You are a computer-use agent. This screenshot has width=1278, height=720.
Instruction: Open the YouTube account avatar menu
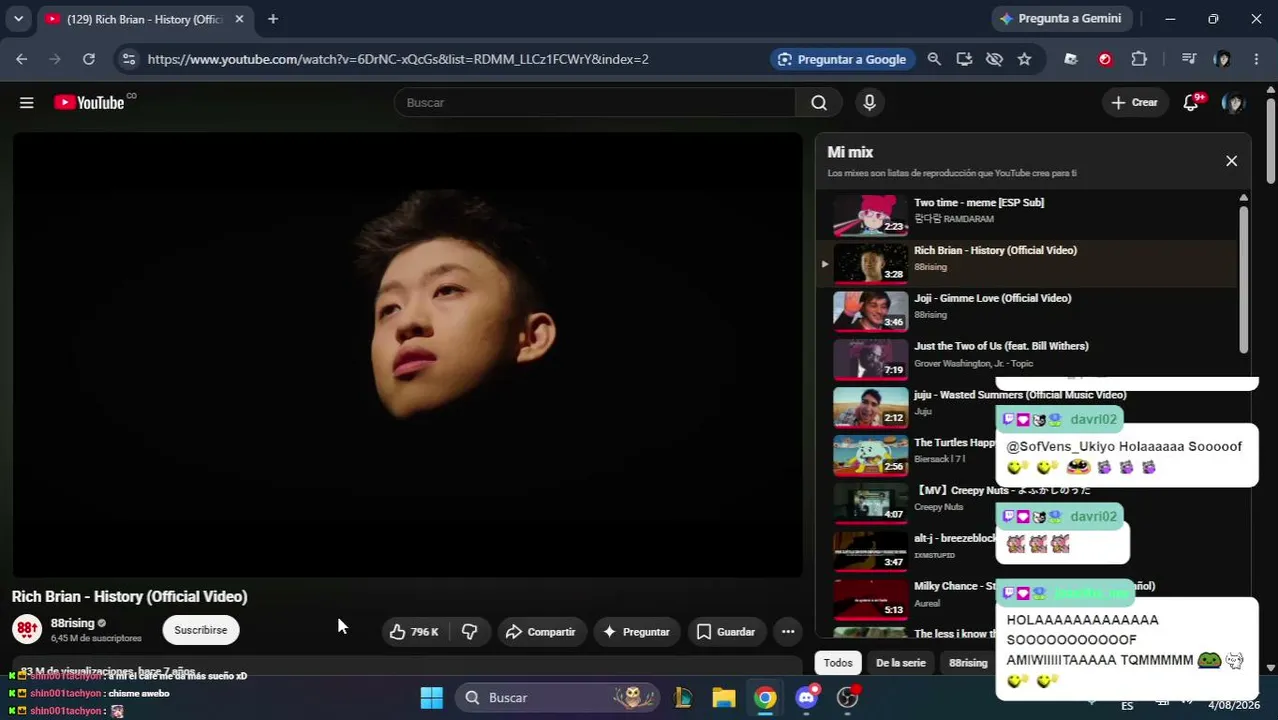point(1234,102)
